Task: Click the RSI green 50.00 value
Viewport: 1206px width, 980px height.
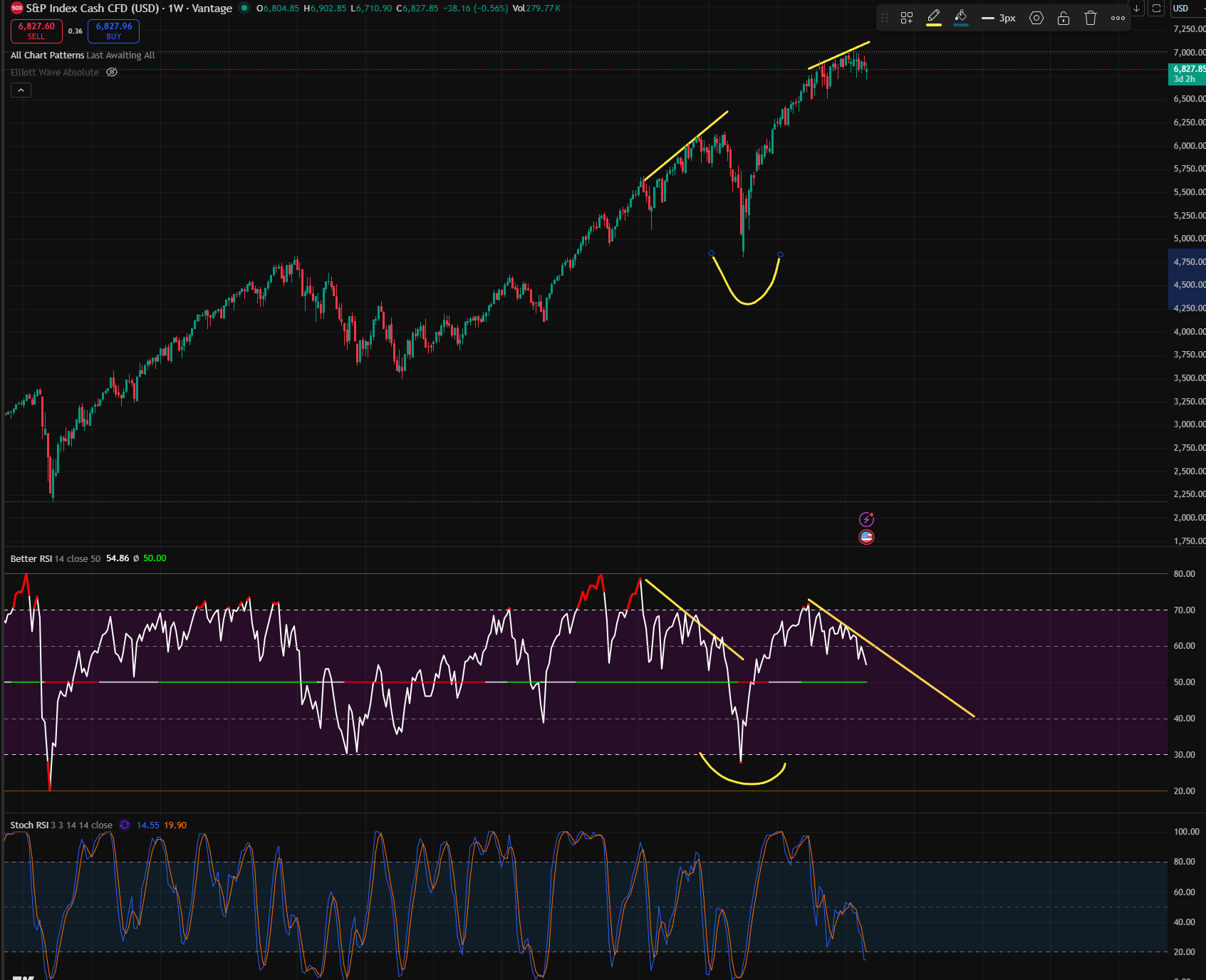Action: [155, 558]
